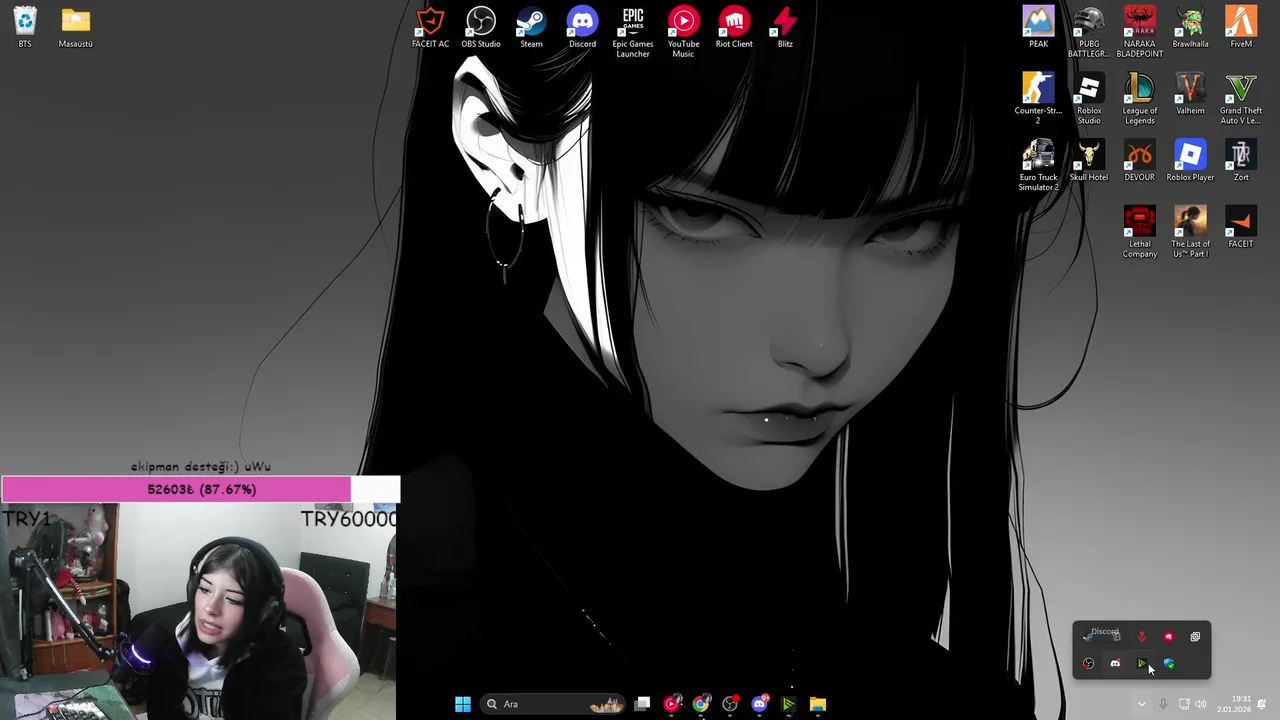Select the Blitz desktop icon

point(785,27)
